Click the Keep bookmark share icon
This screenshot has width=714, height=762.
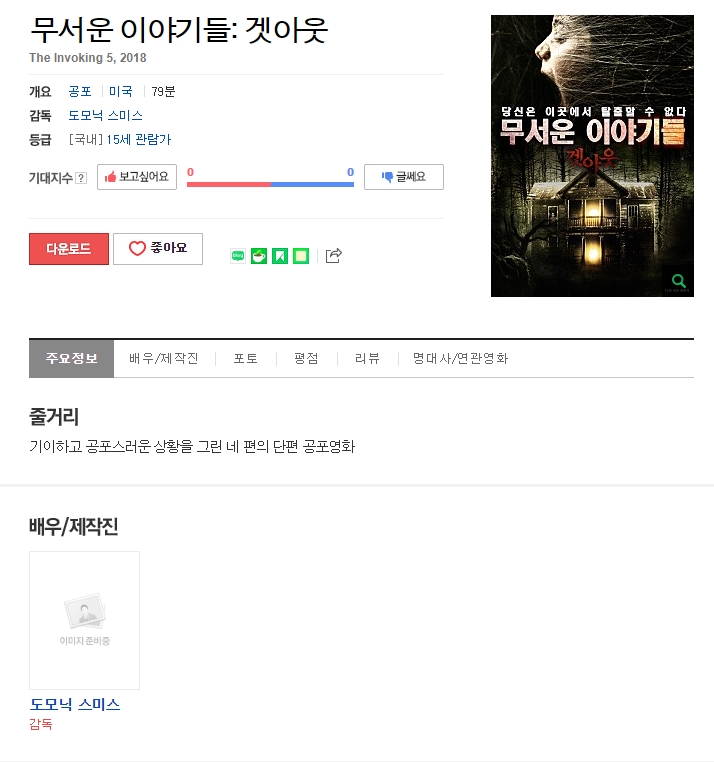click(x=280, y=256)
